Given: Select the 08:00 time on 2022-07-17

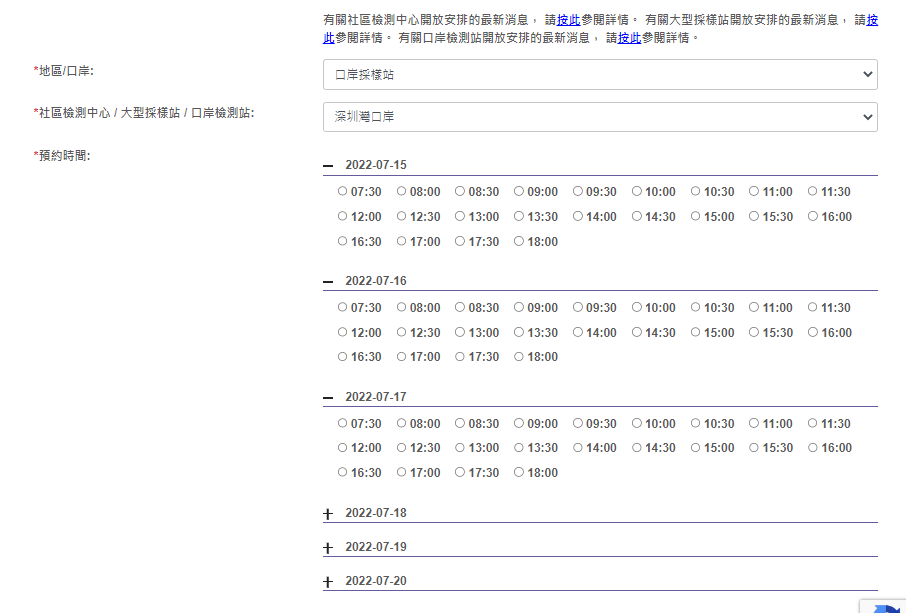Looking at the screenshot, I should point(400,423).
